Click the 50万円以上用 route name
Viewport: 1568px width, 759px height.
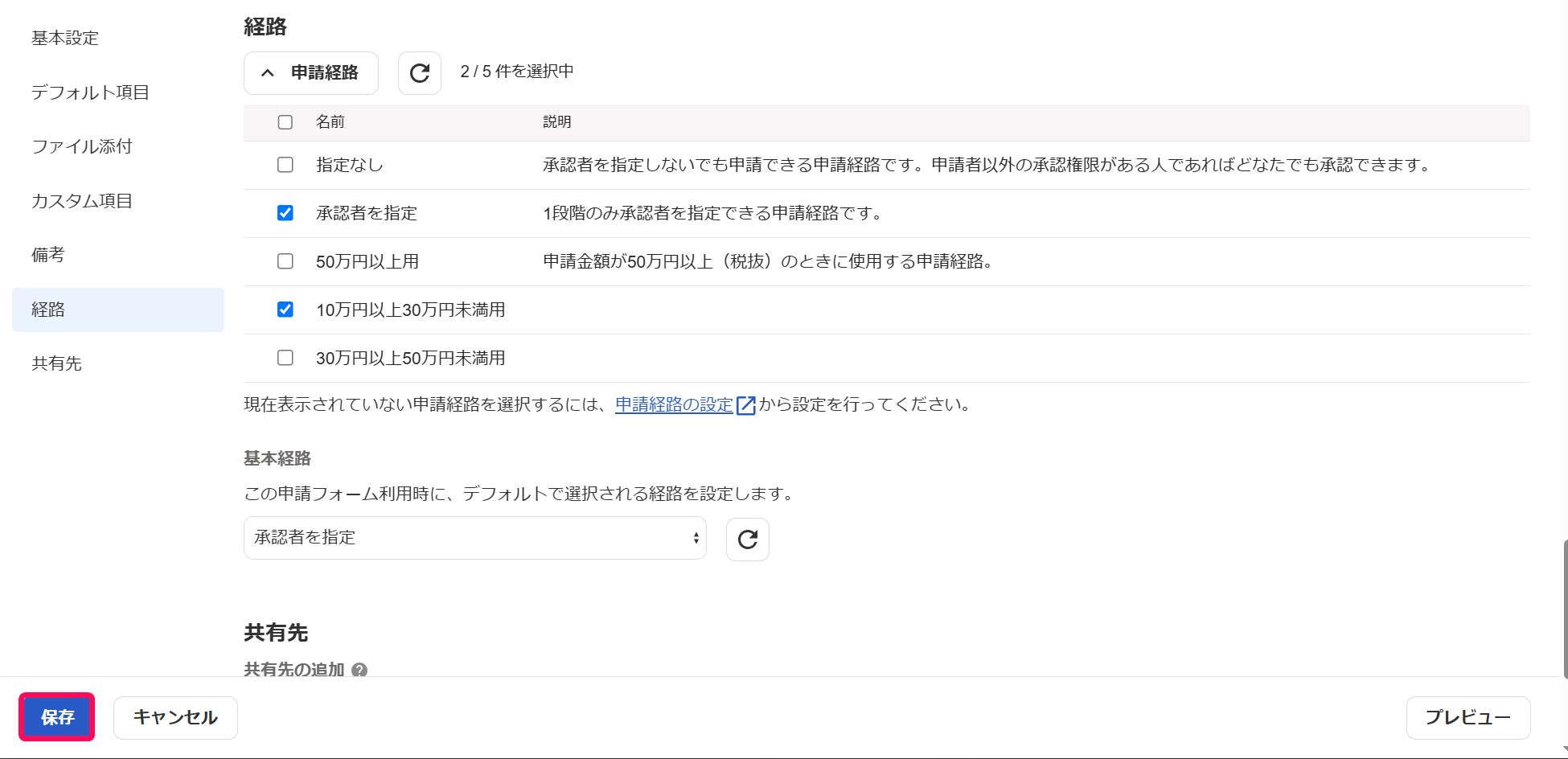coord(367,261)
